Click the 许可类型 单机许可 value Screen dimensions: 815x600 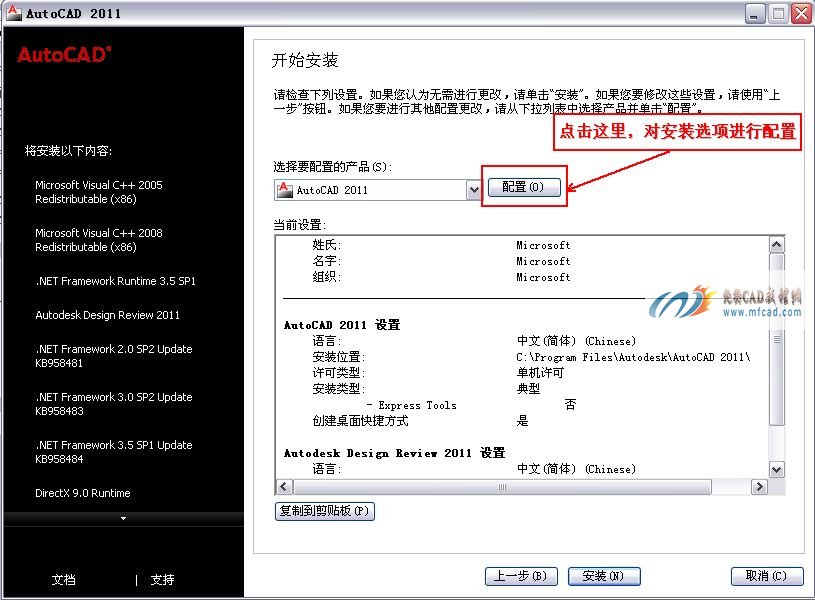540,373
